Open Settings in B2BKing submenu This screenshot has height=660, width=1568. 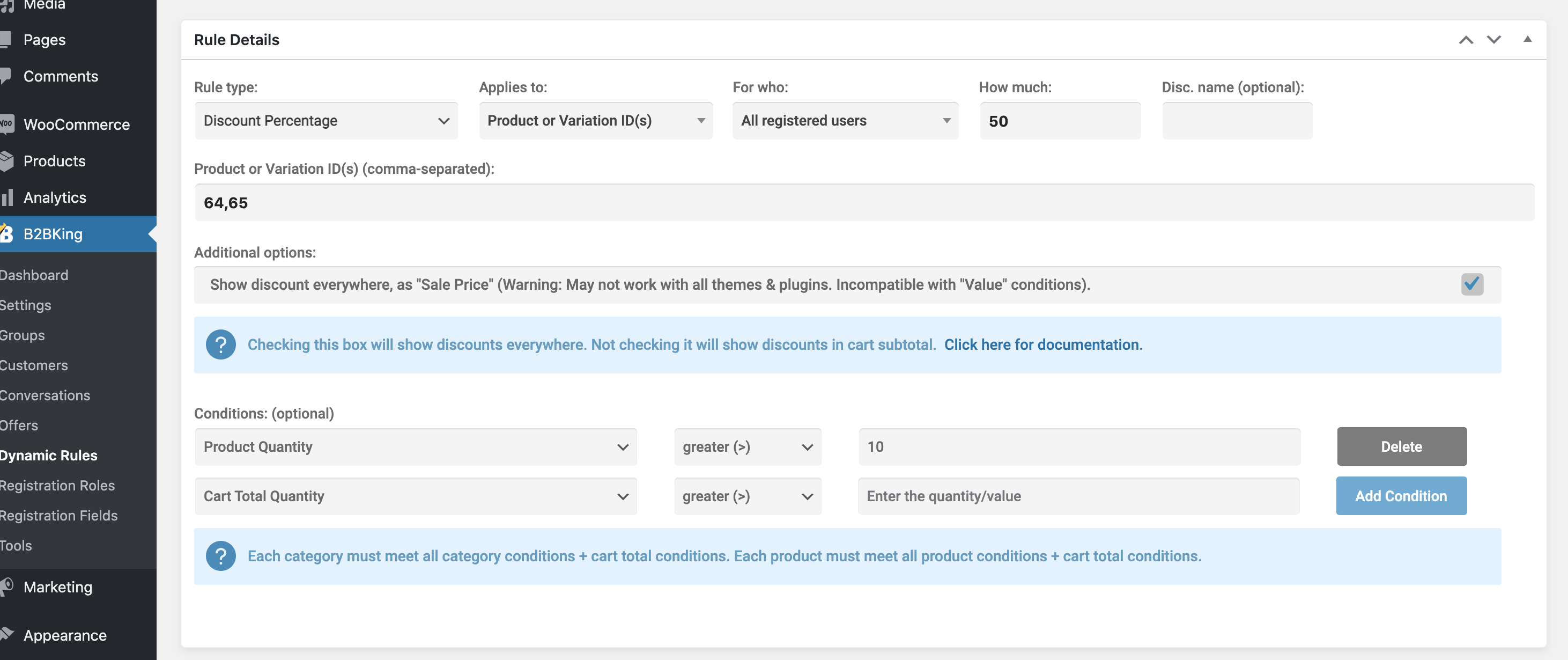(26, 305)
